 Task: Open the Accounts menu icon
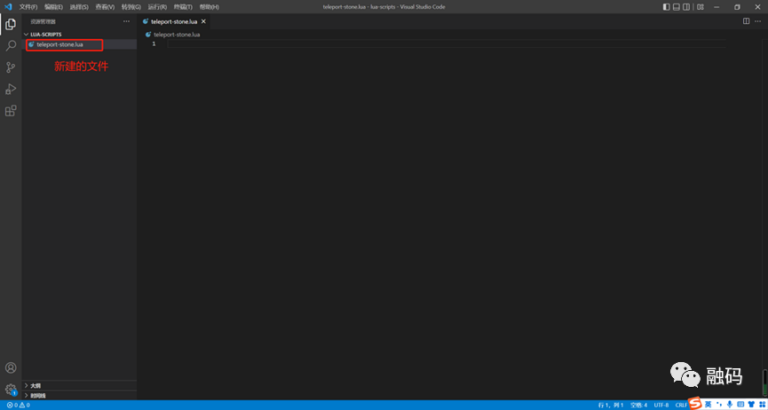[11, 368]
